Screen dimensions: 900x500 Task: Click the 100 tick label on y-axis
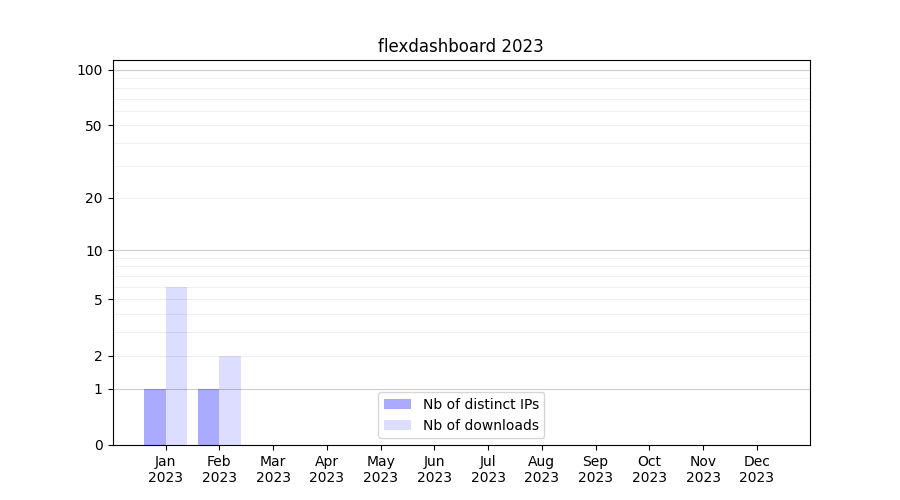90,70
